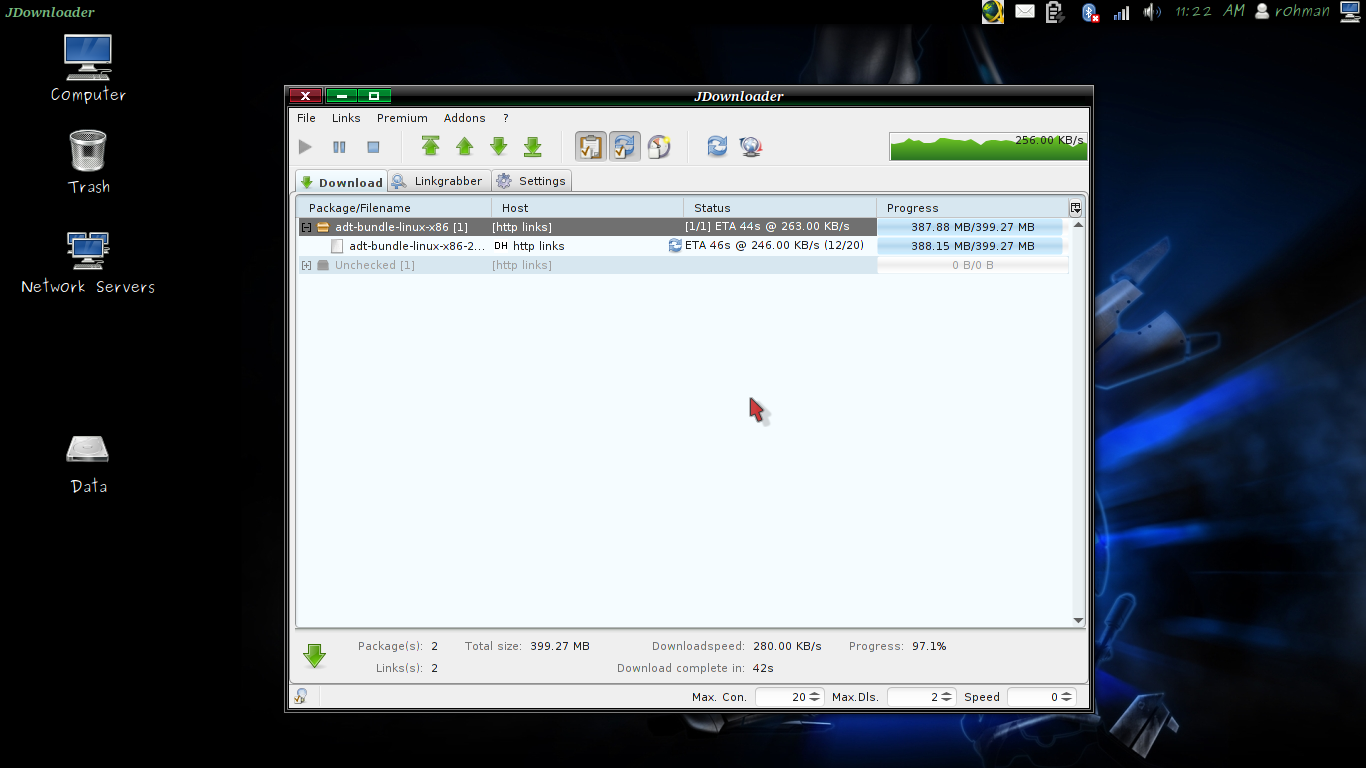Click the bottom-left status bar icon
1366x768 pixels.
(x=299, y=697)
